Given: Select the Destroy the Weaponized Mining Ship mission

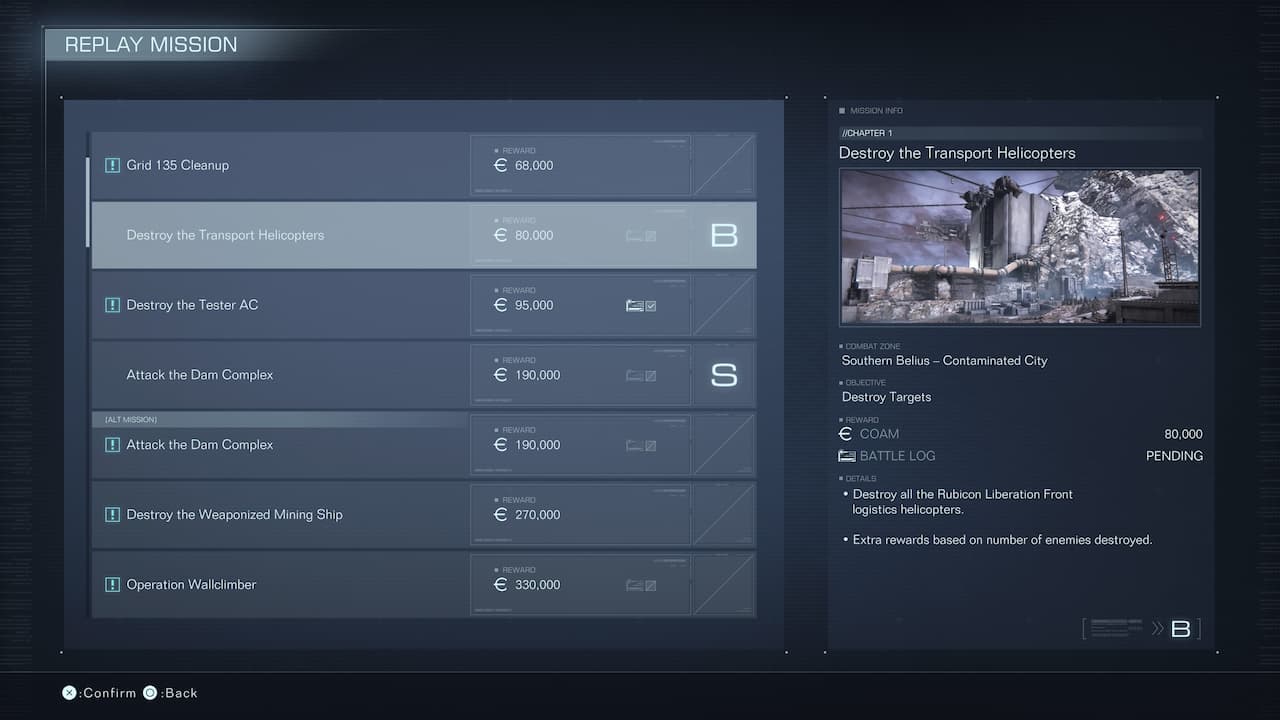Looking at the screenshot, I should tap(234, 515).
